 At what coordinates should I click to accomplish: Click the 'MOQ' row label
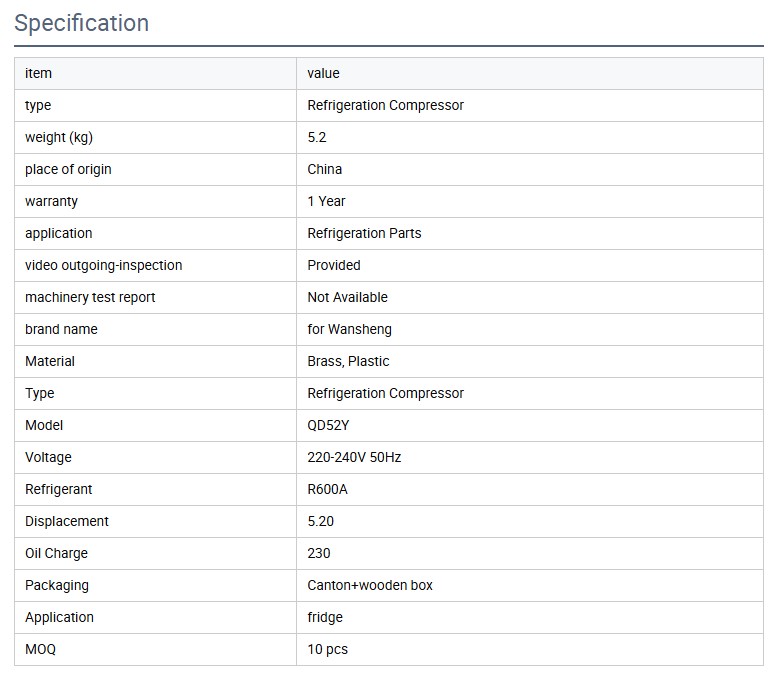tap(40, 649)
